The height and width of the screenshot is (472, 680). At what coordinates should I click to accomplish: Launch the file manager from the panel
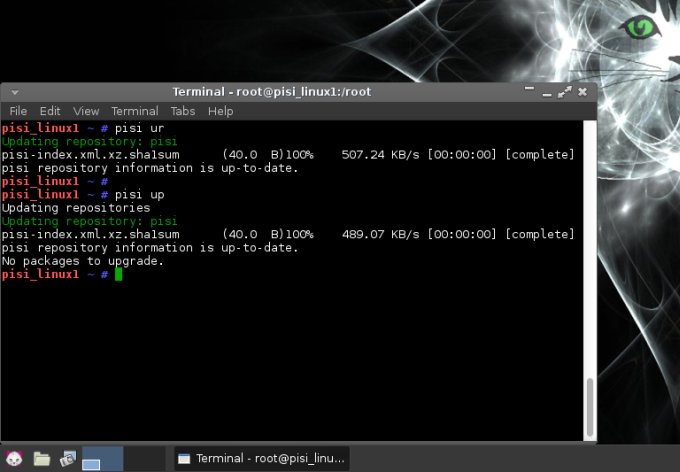pyautogui.click(x=42, y=459)
